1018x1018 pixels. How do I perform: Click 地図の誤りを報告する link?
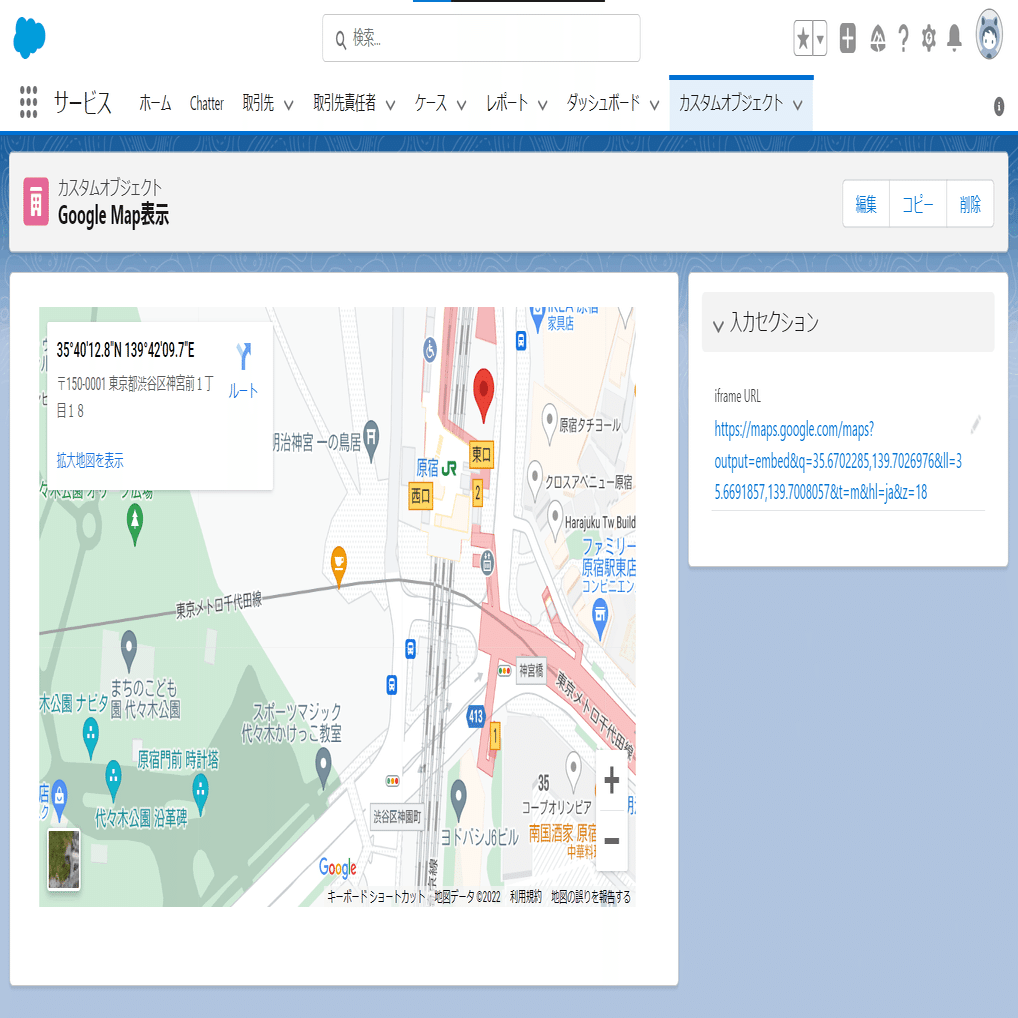pyautogui.click(x=591, y=897)
